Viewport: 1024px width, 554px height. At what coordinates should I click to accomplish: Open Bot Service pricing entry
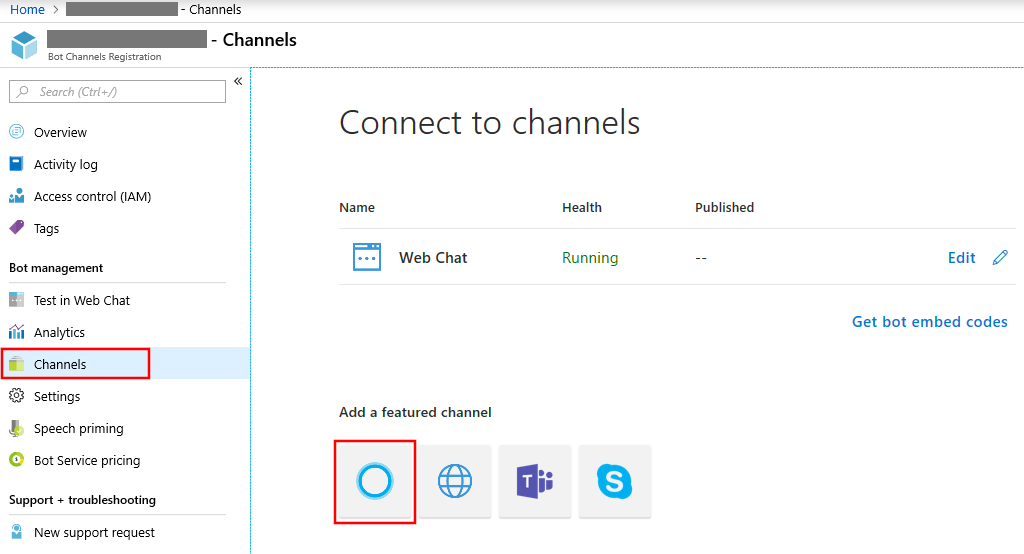click(87, 461)
